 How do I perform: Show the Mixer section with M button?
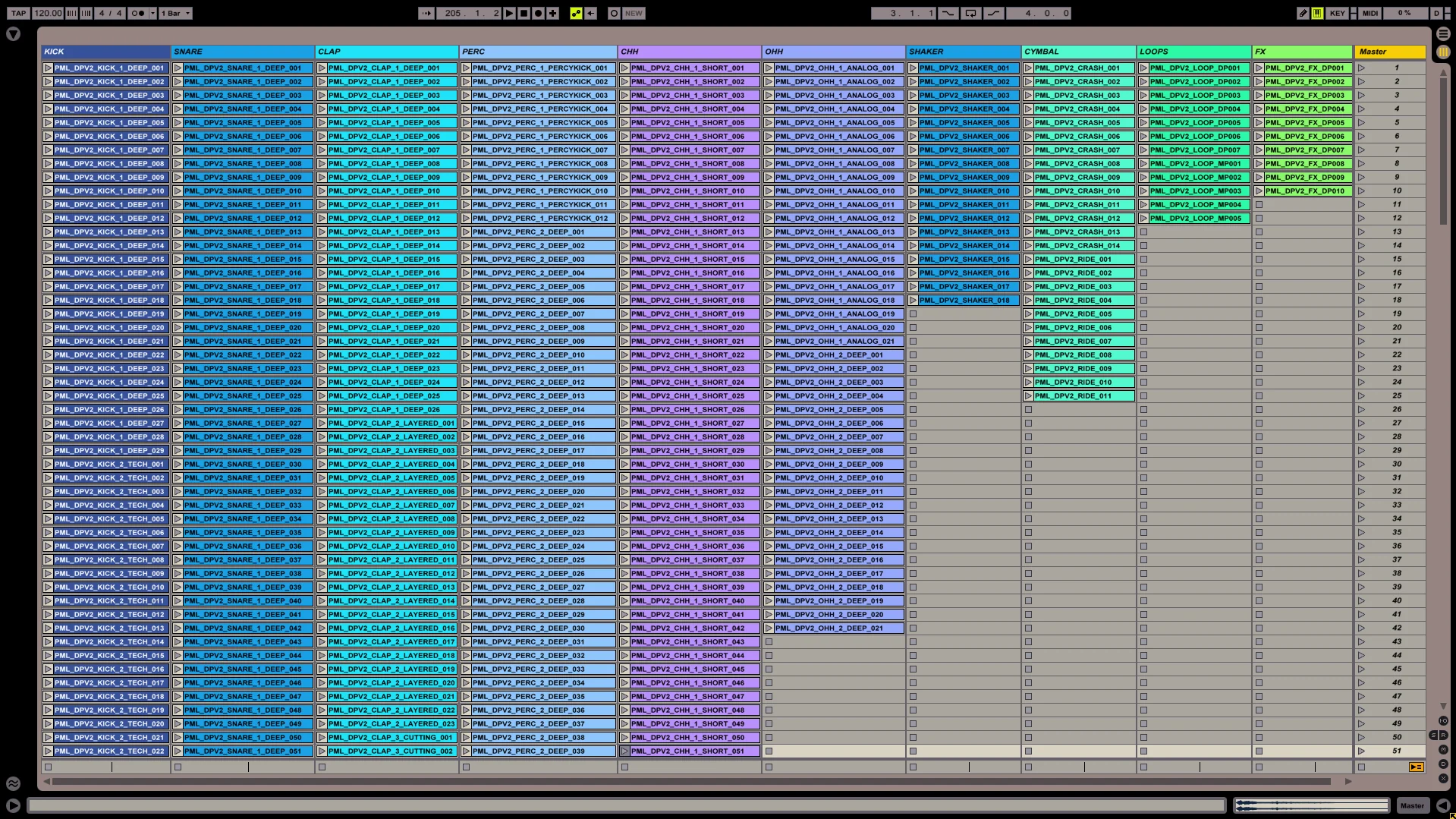coord(1443,750)
